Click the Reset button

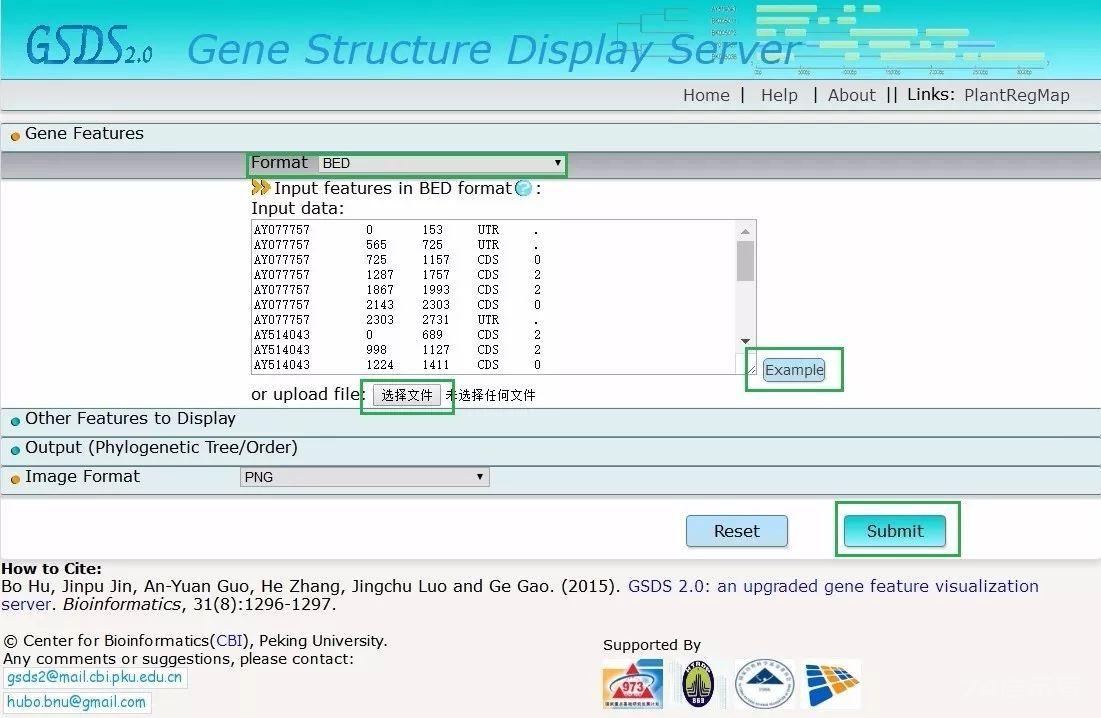pyautogui.click(x=737, y=531)
